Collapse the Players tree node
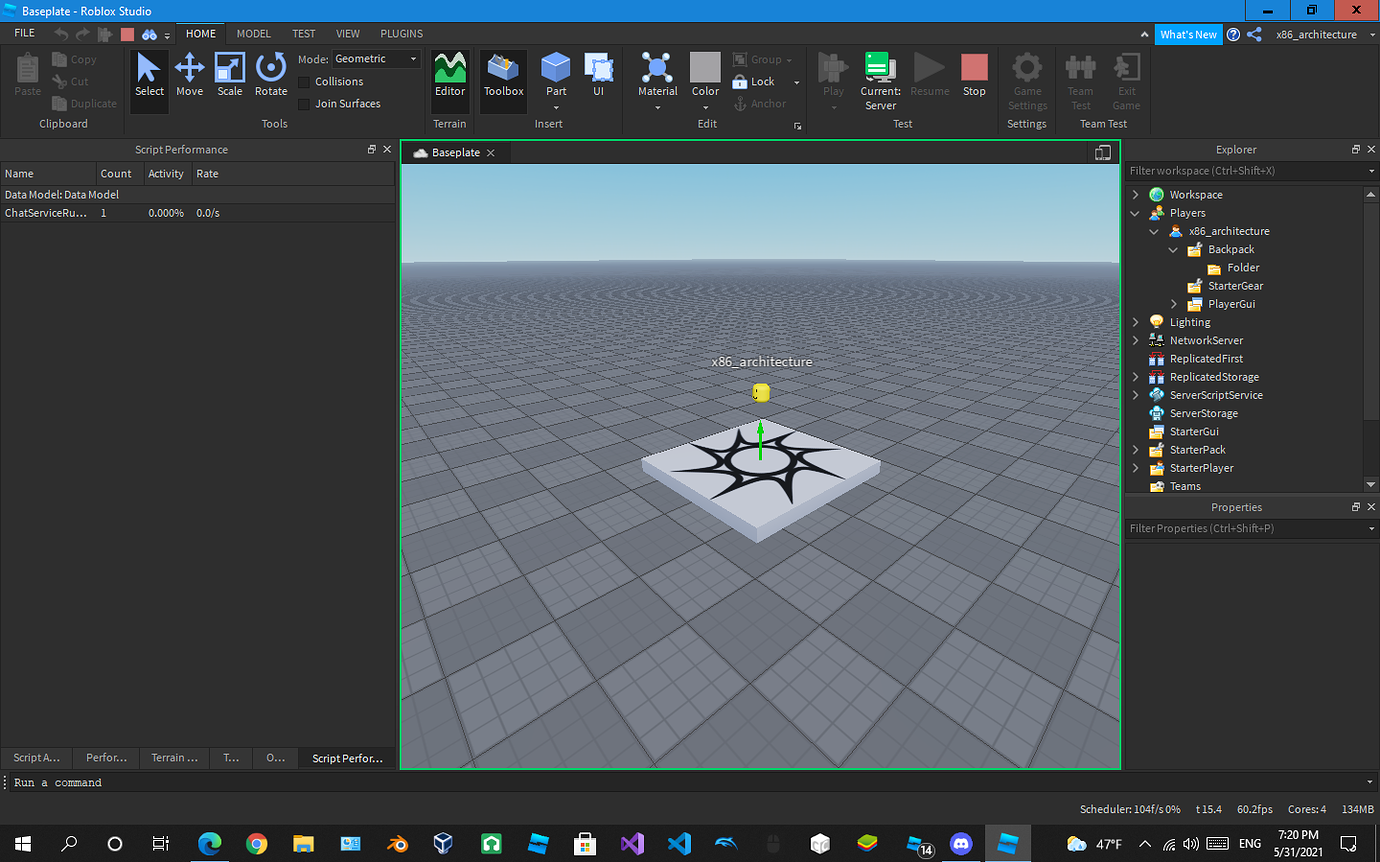Image resolution: width=1380 pixels, height=862 pixels. click(1135, 213)
